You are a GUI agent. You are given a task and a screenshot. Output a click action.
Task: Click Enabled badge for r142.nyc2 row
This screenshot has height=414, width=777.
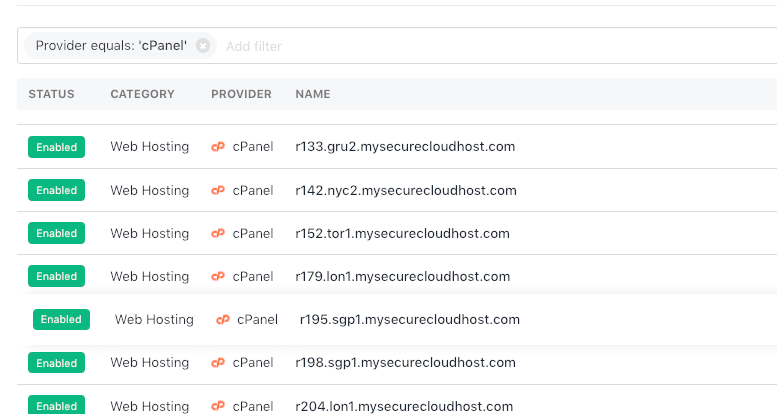pos(56,190)
